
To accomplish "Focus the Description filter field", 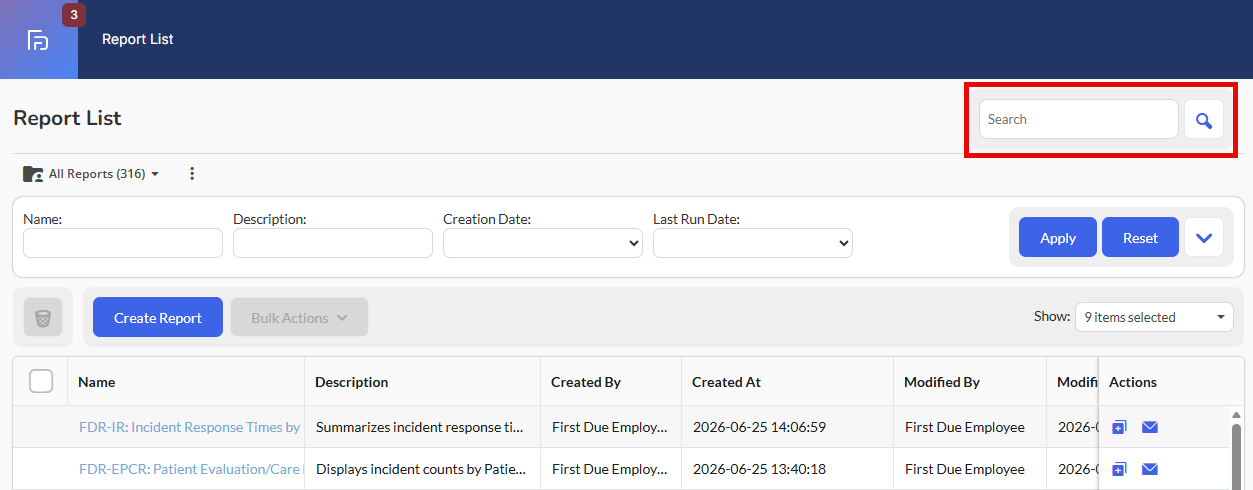I will pyautogui.click(x=333, y=243).
